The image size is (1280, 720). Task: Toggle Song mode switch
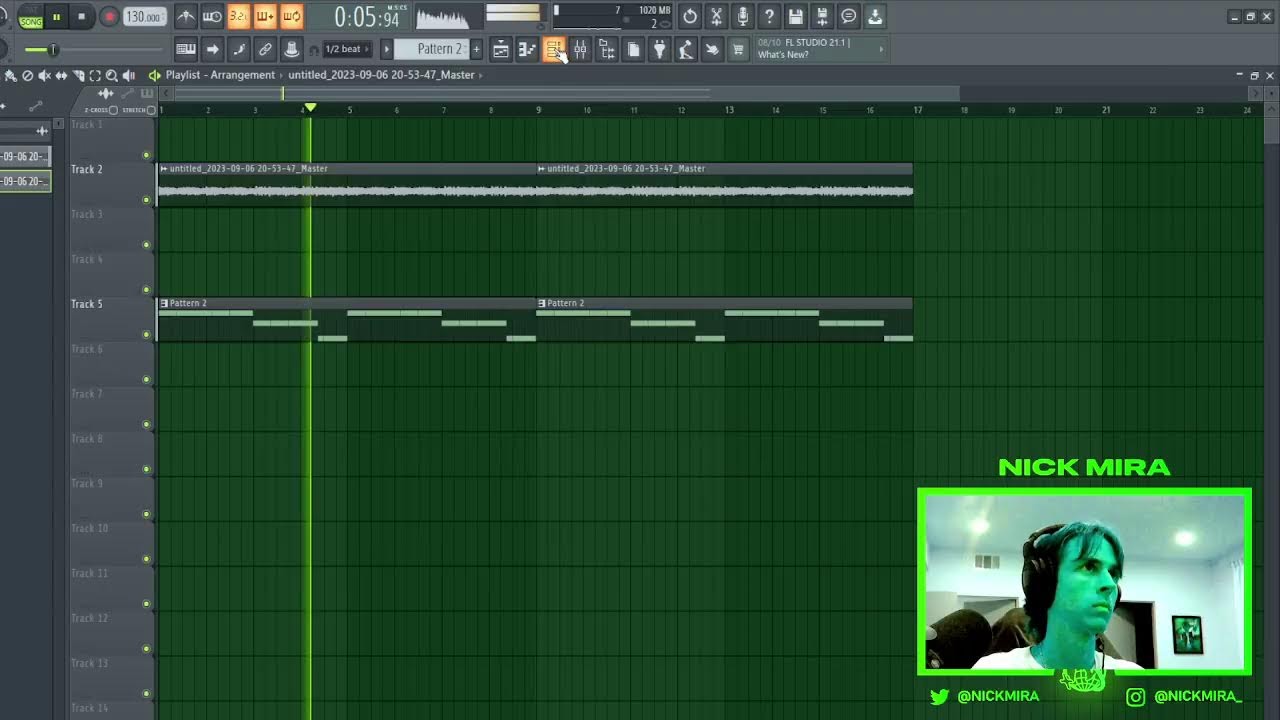[31, 17]
